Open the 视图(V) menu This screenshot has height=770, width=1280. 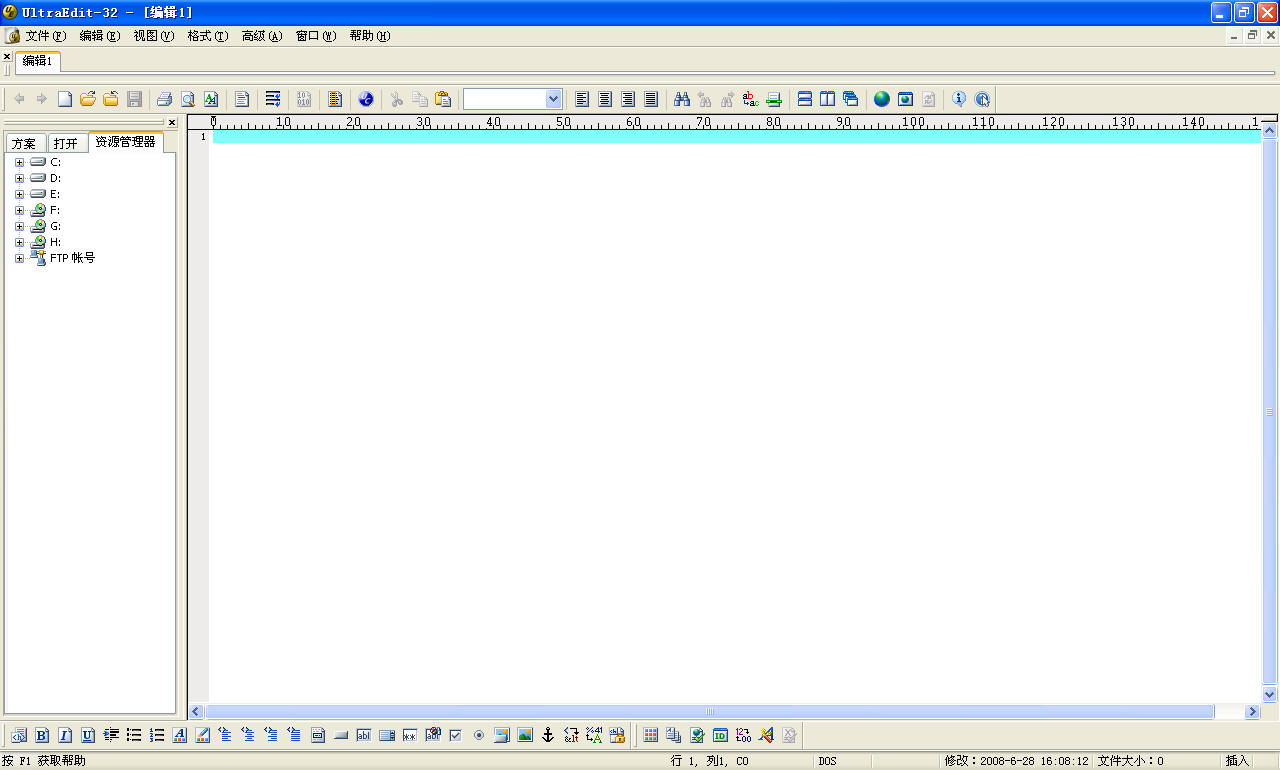[x=154, y=36]
